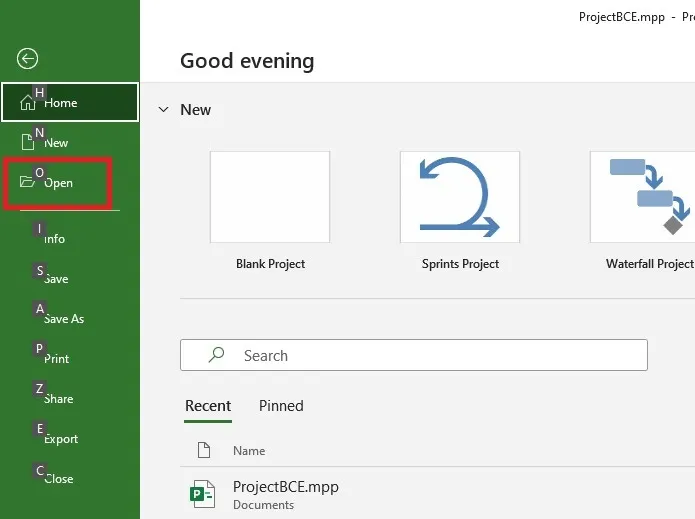Image resolution: width=695 pixels, height=519 pixels.
Task: Click the magnifier icon in search box
Action: [x=216, y=355]
